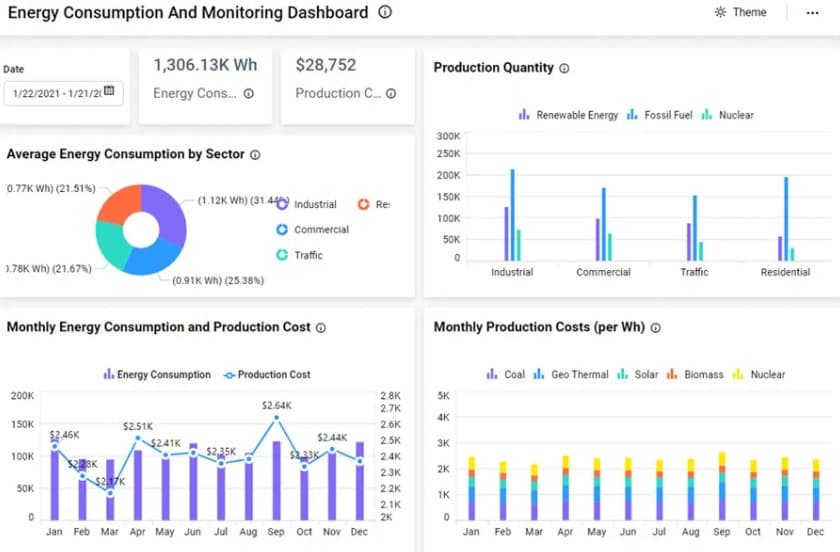The image size is (840, 552).
Task: Toggle the Biomass series legend item
Action: pyautogui.click(x=695, y=375)
